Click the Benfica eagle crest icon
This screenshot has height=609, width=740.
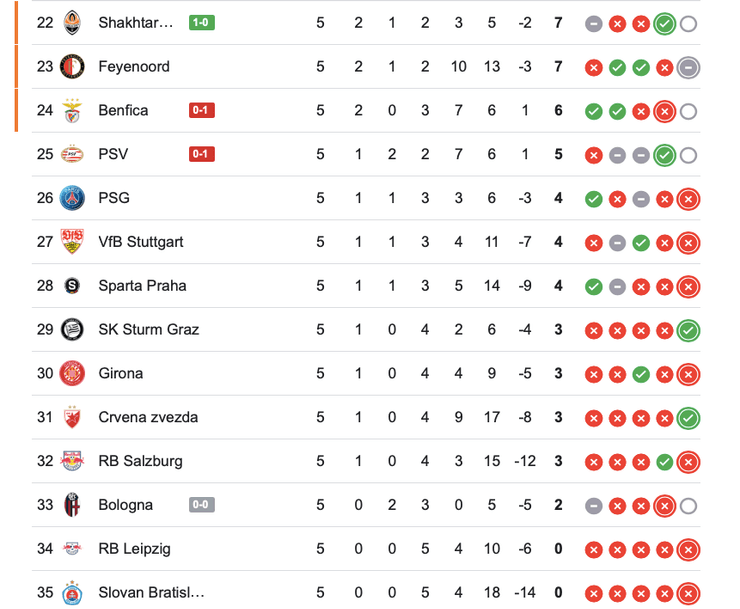[x=72, y=110]
